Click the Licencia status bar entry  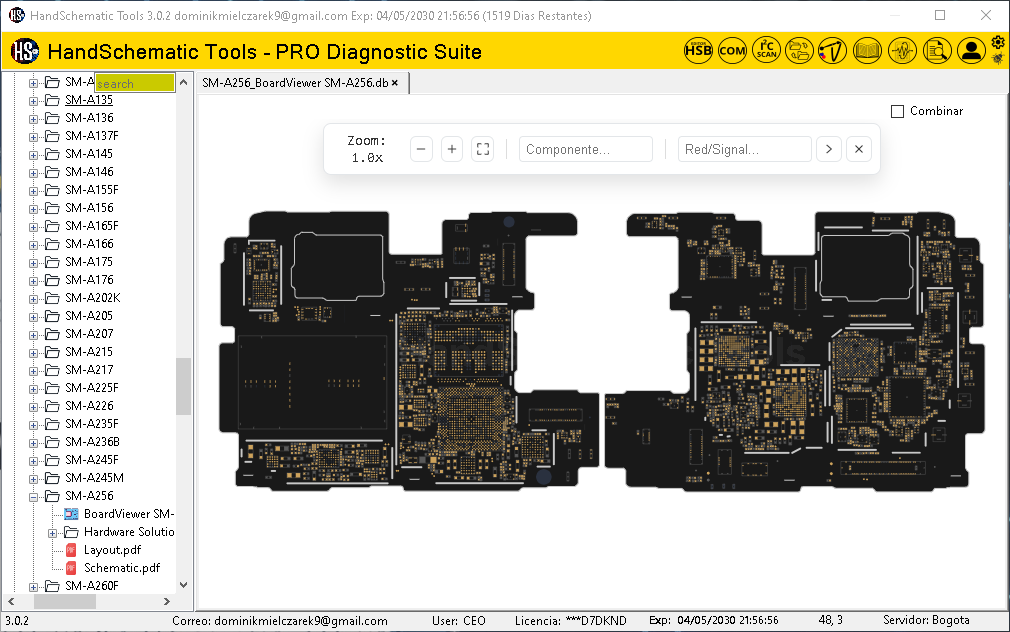(x=570, y=621)
